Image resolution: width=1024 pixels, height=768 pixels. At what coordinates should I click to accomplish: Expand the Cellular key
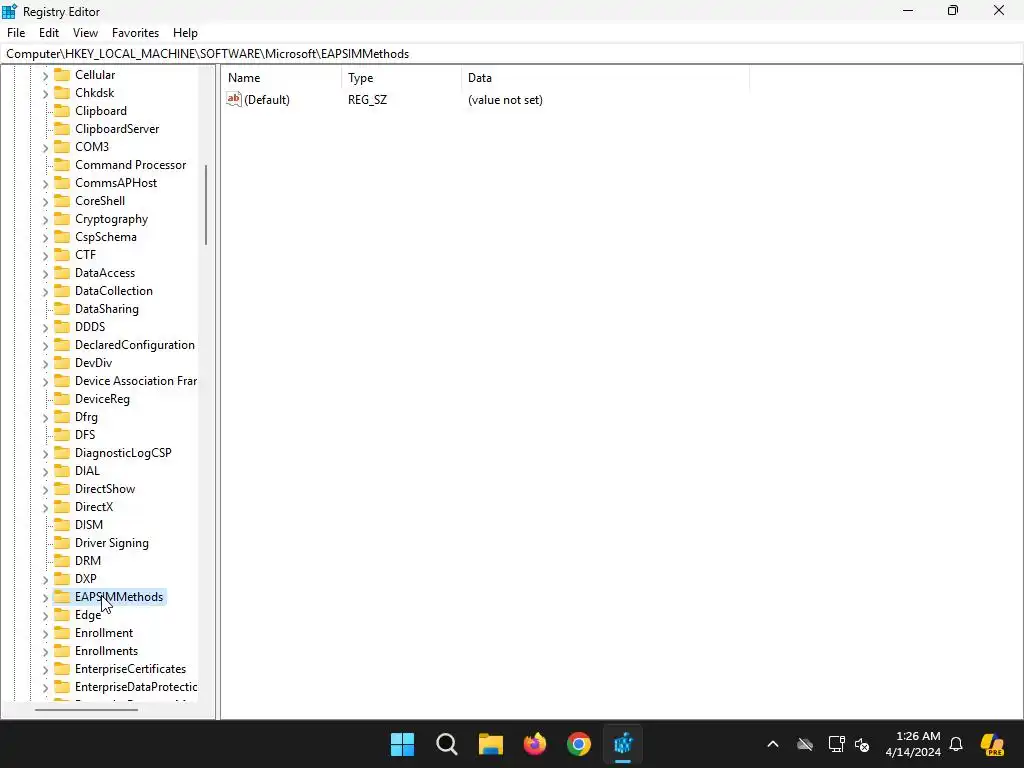(x=45, y=76)
